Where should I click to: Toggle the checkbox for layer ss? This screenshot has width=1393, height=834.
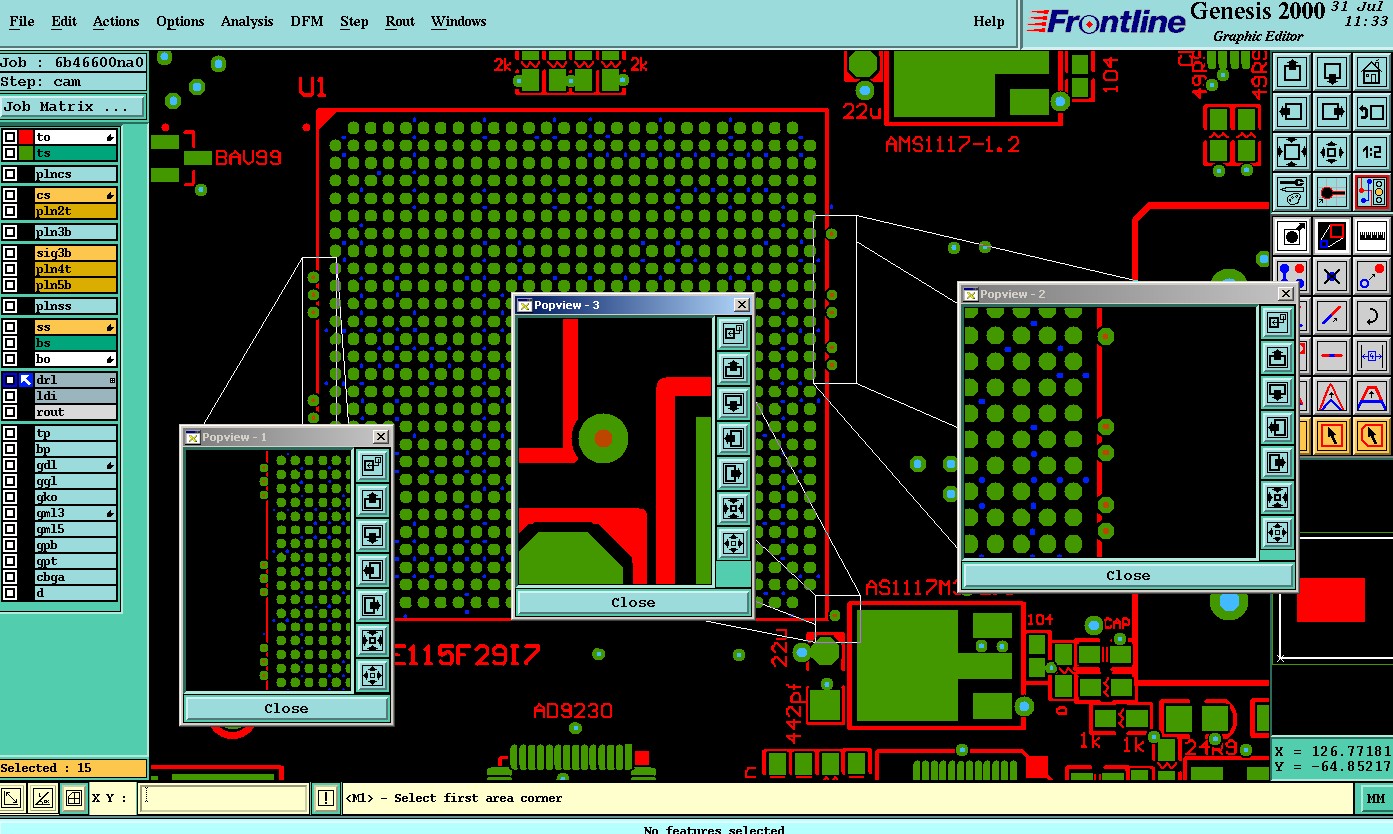(10, 327)
